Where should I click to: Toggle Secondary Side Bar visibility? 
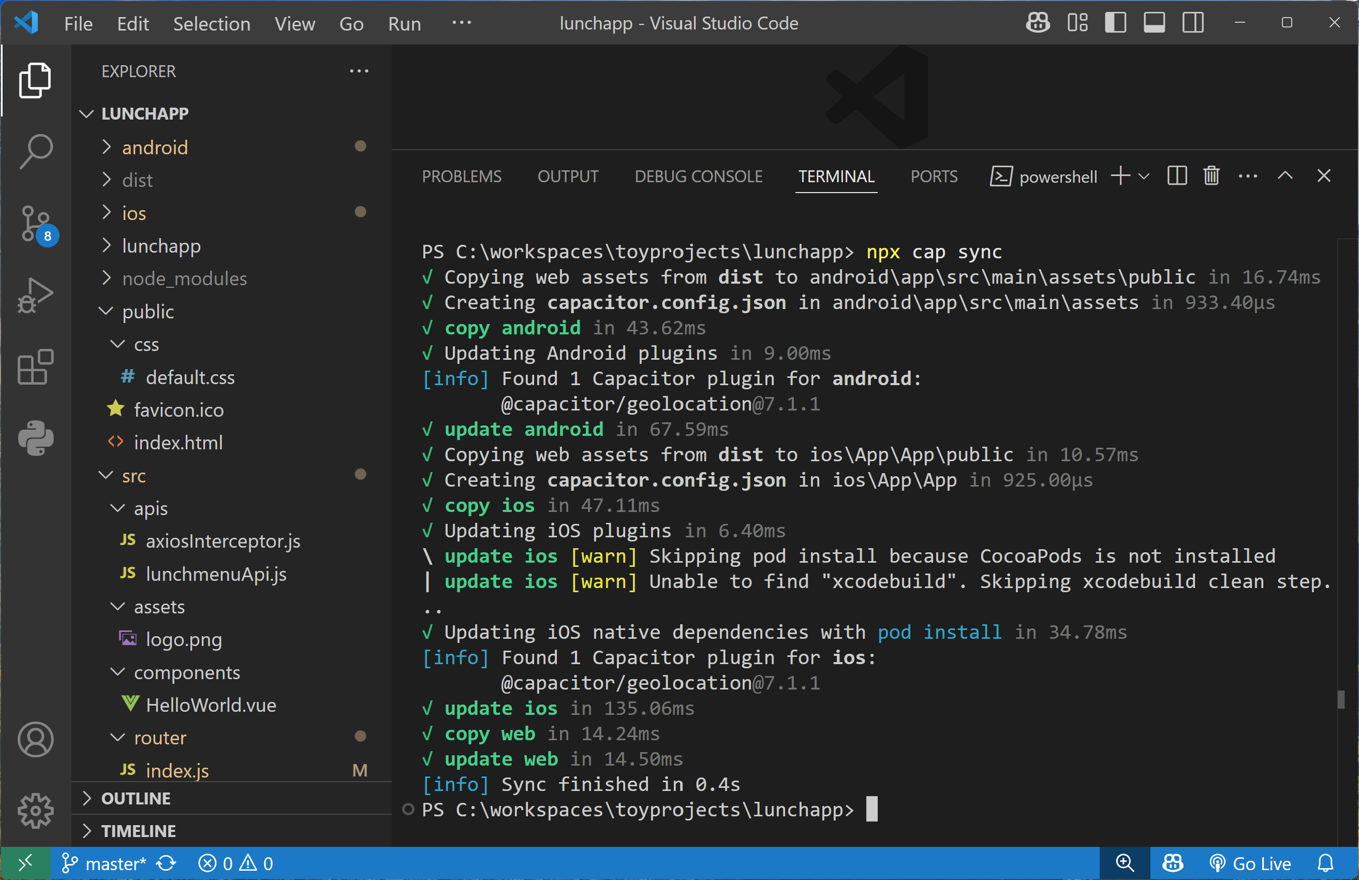1193,23
